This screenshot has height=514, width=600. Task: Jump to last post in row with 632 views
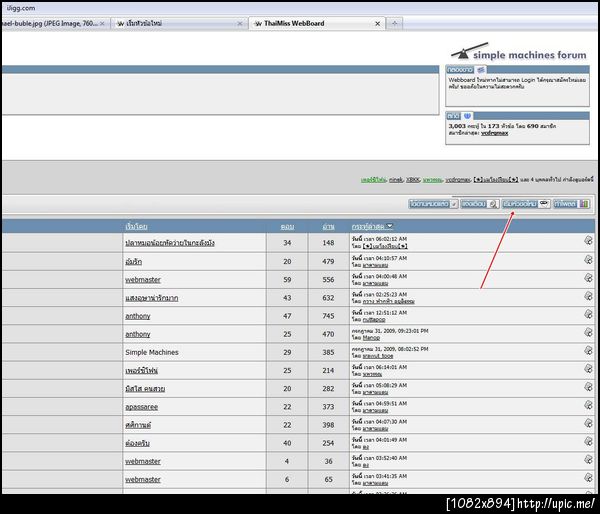[x=588, y=296]
